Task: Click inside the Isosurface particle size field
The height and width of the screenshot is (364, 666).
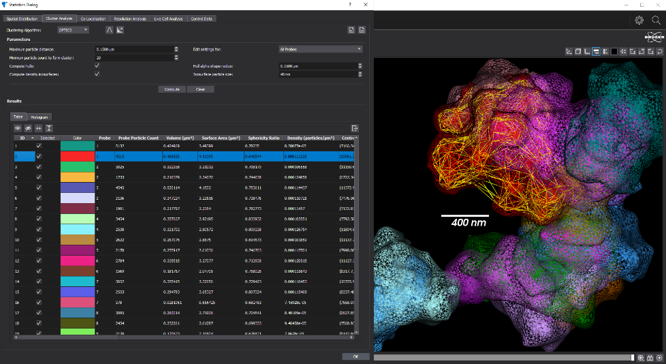Action: pyautogui.click(x=318, y=74)
